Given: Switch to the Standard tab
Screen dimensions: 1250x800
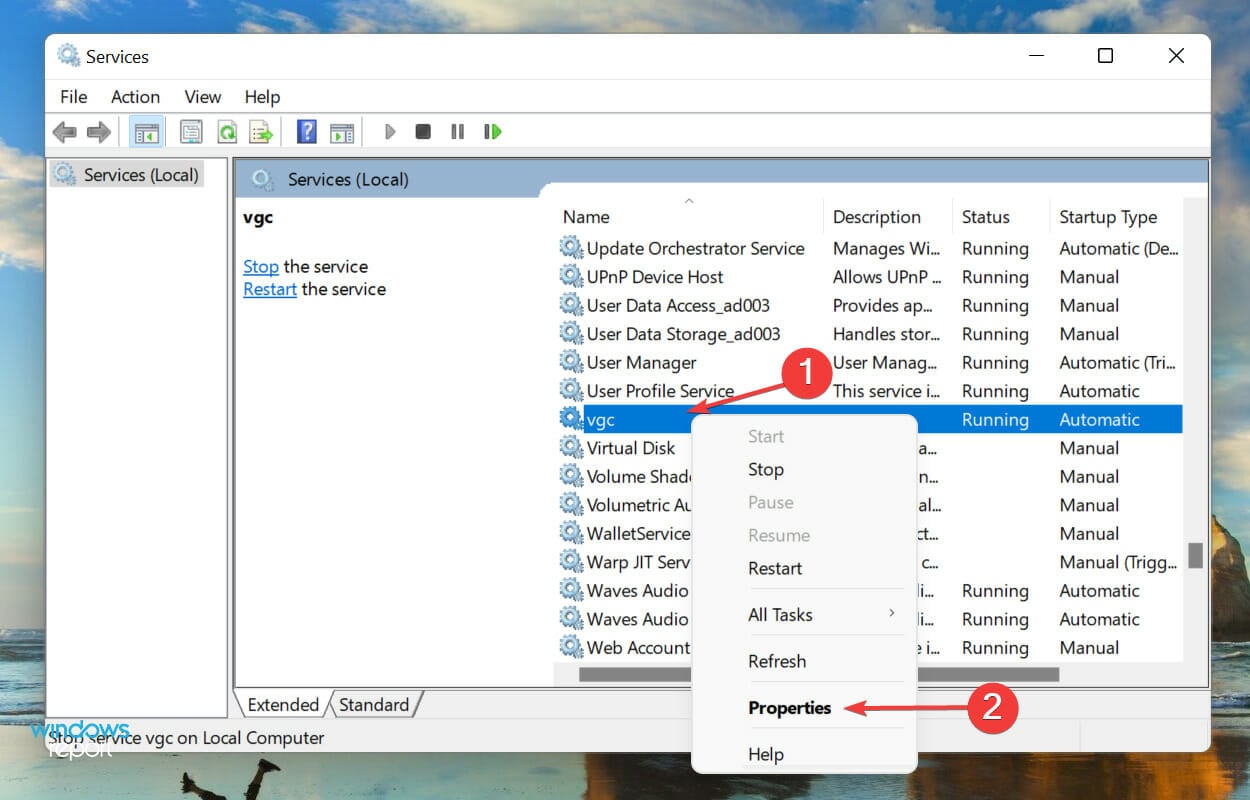Looking at the screenshot, I should (374, 705).
